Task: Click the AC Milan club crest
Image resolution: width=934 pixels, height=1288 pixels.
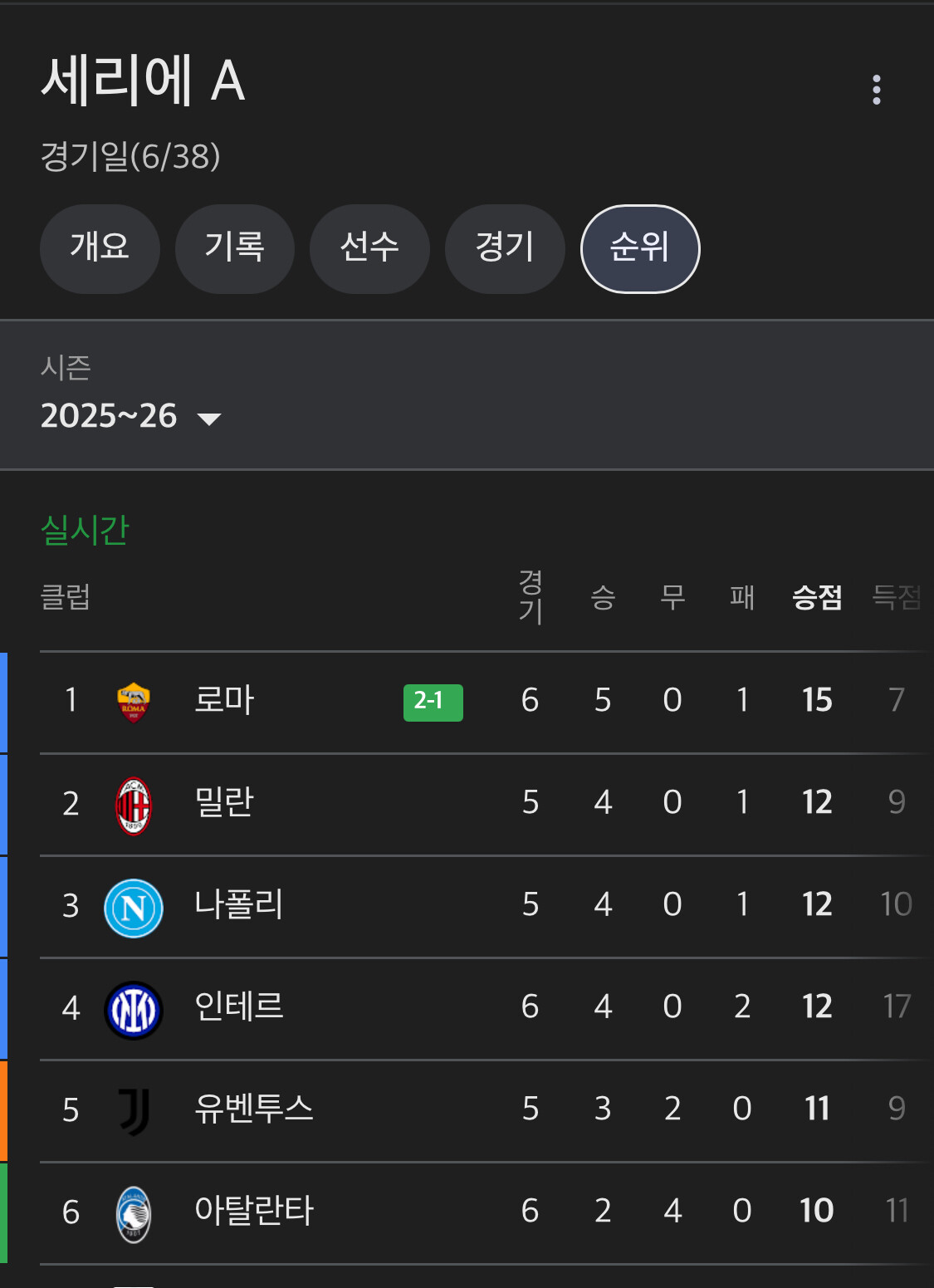Action: tap(134, 805)
